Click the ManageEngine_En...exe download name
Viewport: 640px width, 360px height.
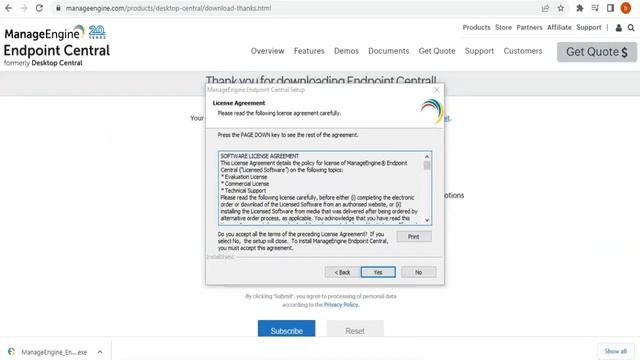(54, 352)
